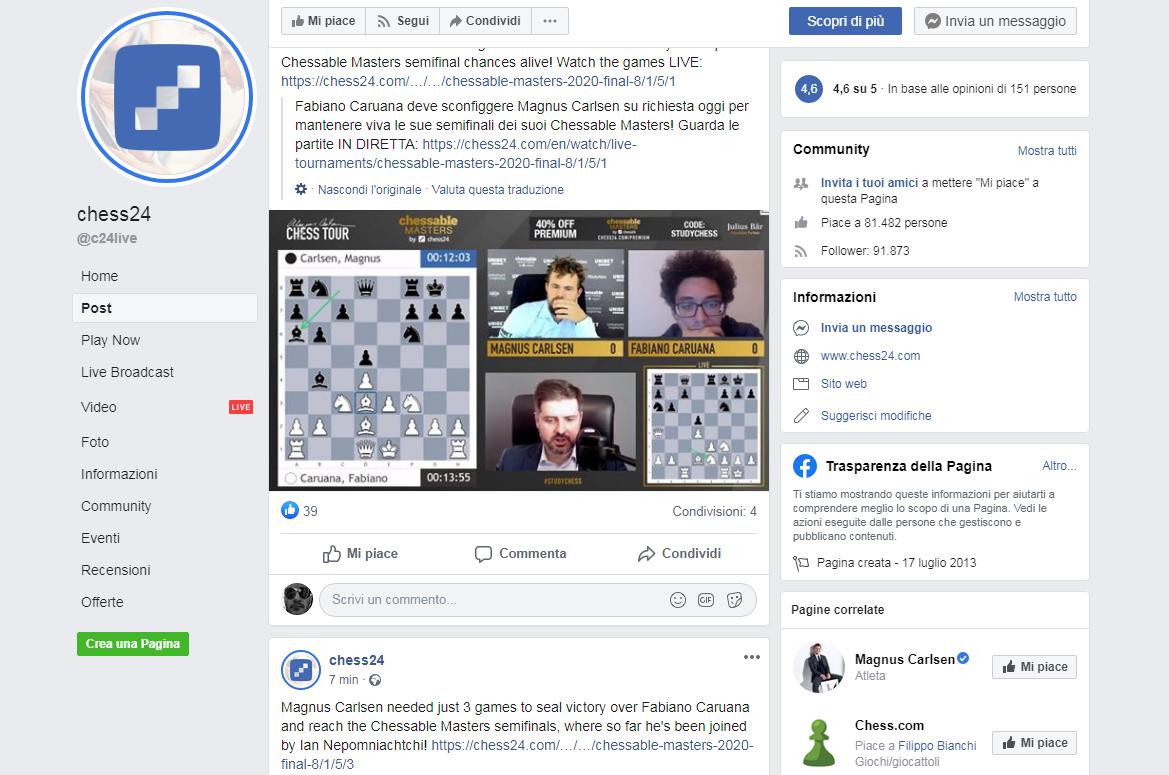Open Recensioni in the sidebar
1169x775 pixels.
coord(116,570)
